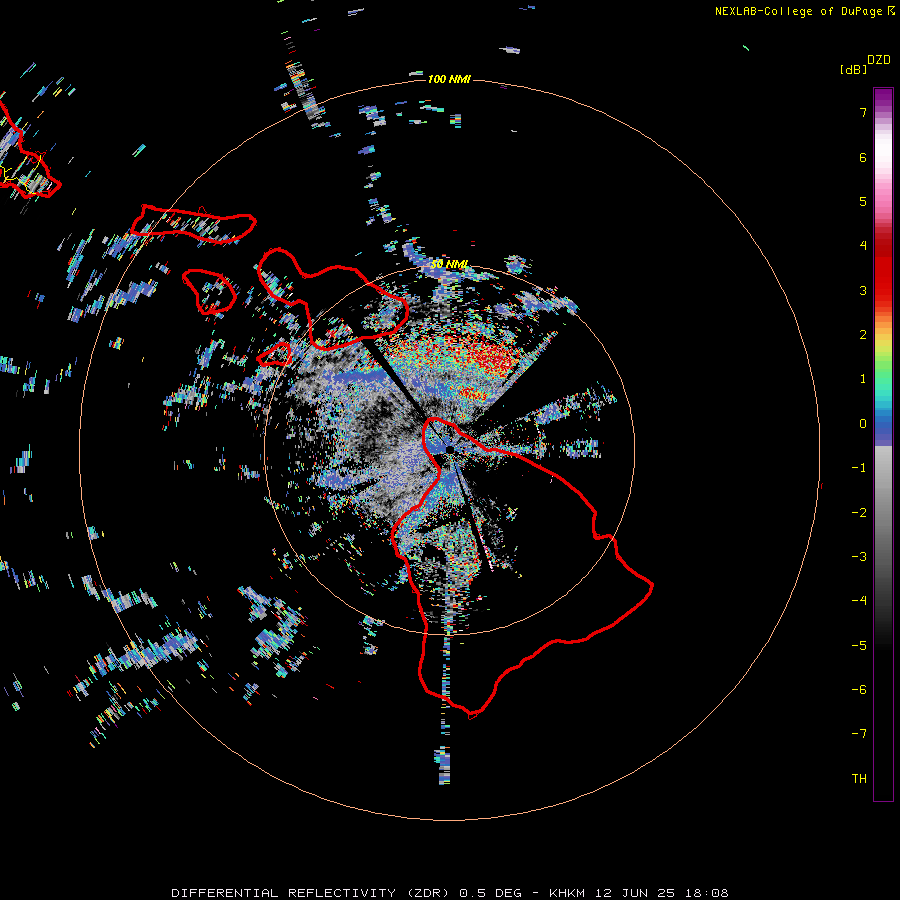The width and height of the screenshot is (900, 900).
Task: Click the 50 NMI range ring label
Action: coord(449,264)
